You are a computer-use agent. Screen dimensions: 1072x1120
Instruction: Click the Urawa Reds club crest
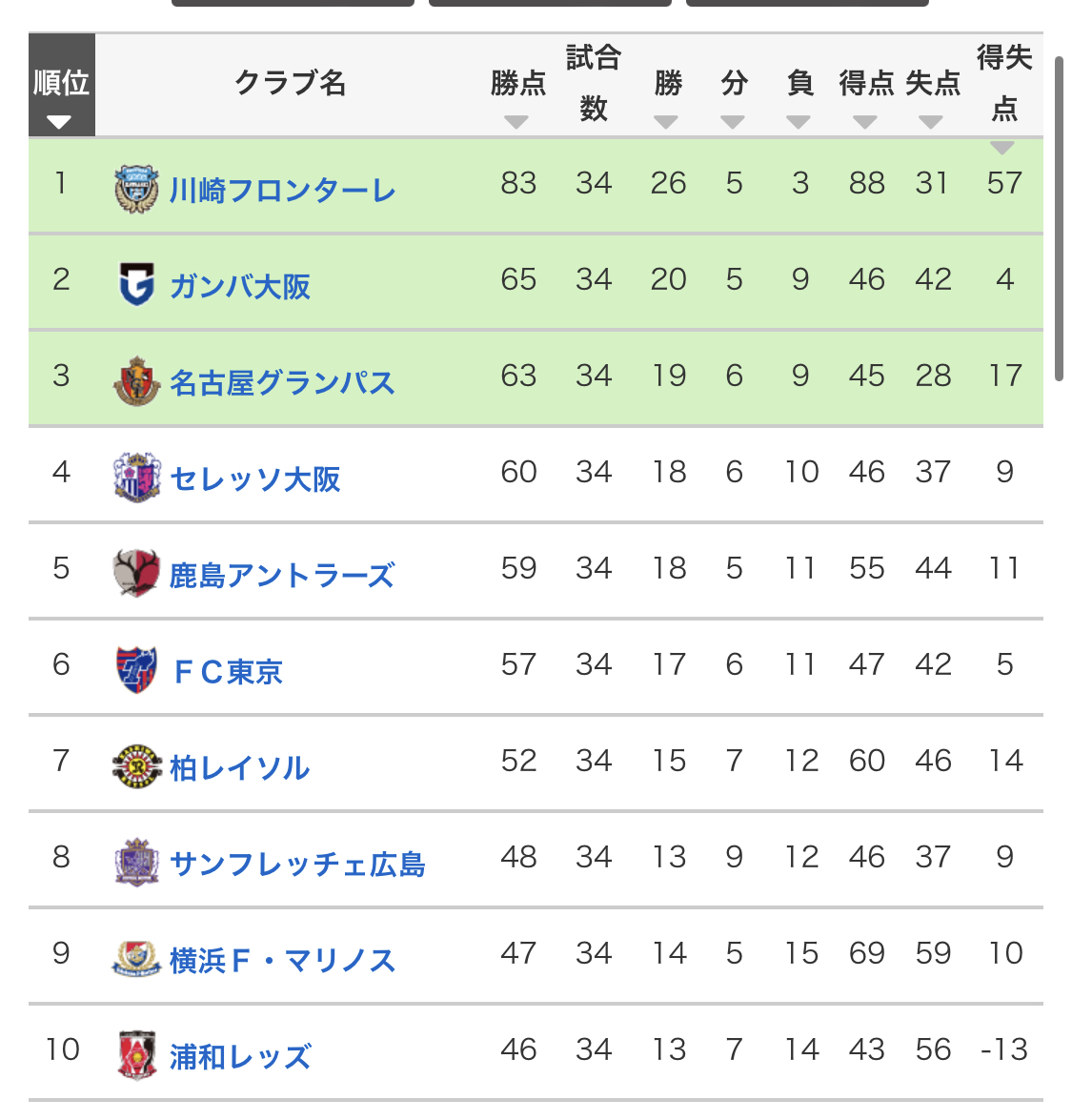136,1054
